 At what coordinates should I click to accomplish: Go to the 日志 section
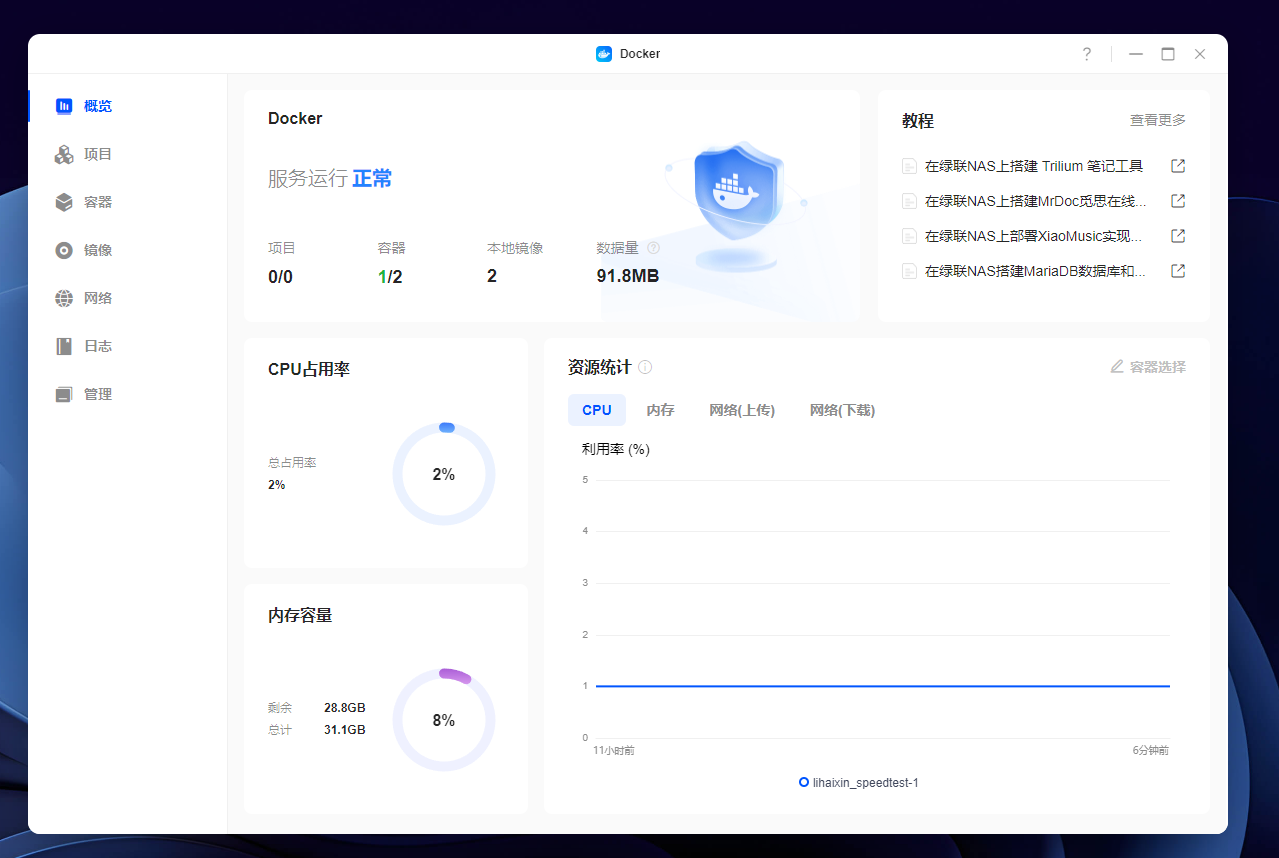pos(128,346)
